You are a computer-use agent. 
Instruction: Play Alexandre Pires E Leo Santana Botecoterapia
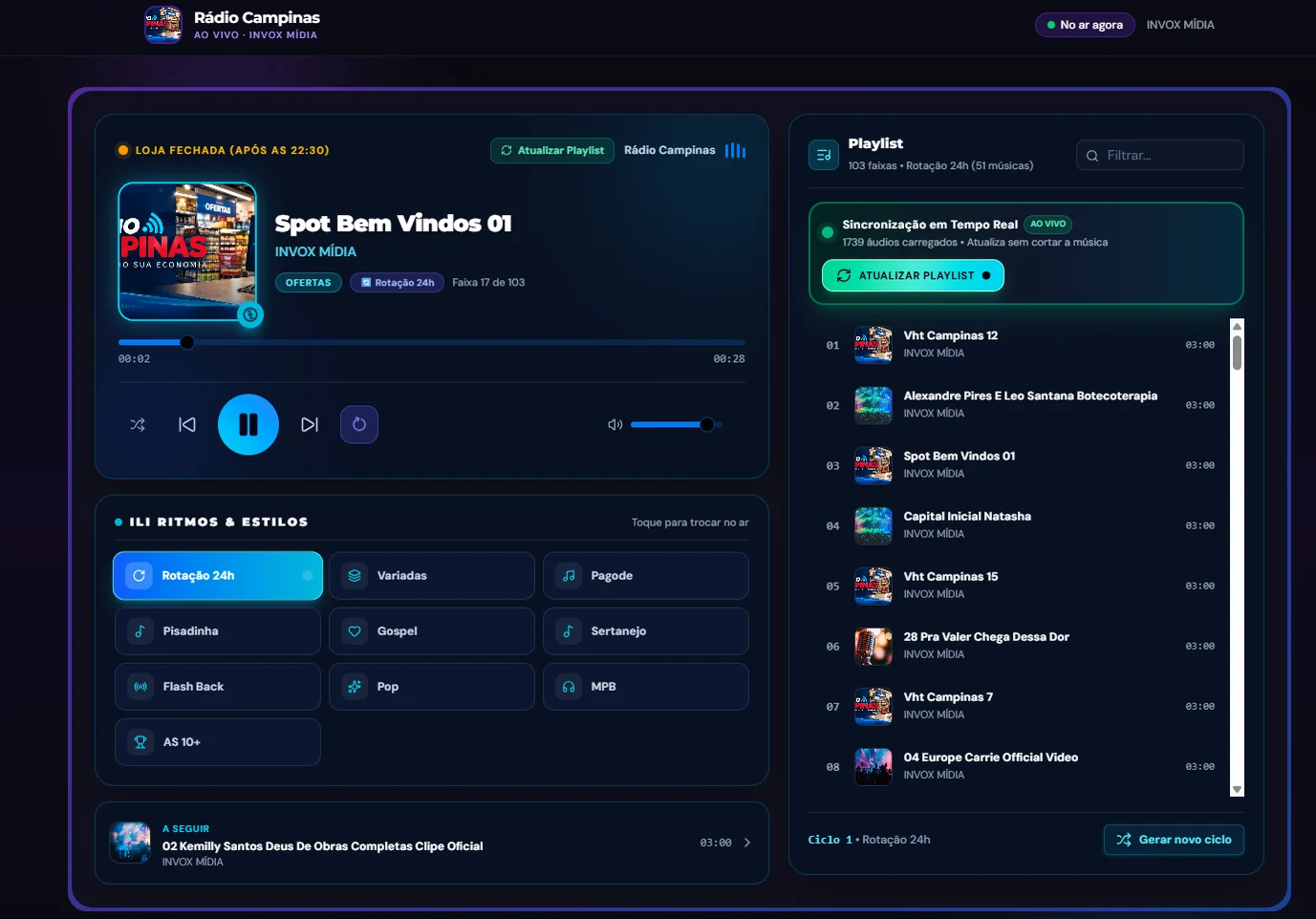(x=1021, y=405)
